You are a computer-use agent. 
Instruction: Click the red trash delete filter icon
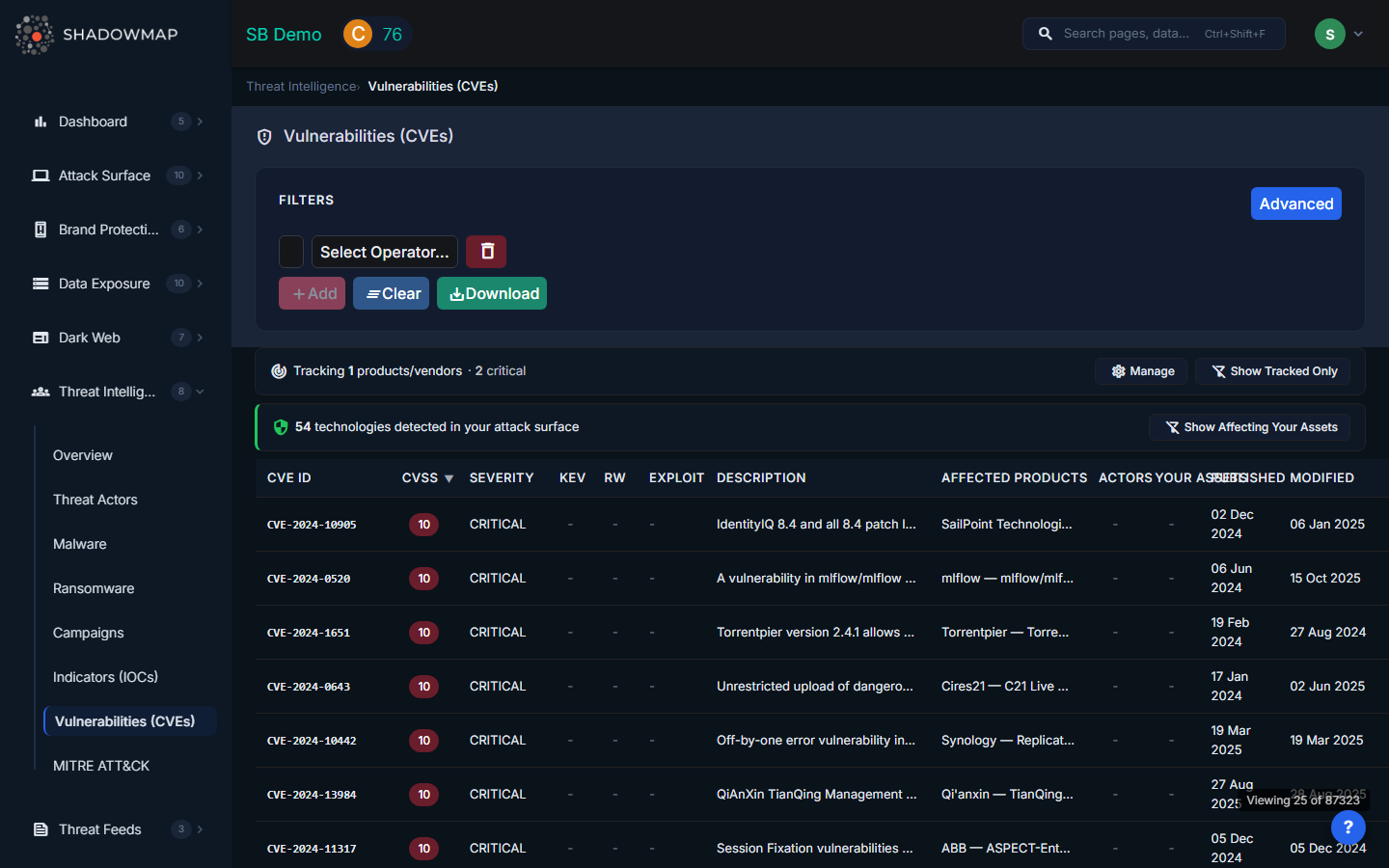486,252
